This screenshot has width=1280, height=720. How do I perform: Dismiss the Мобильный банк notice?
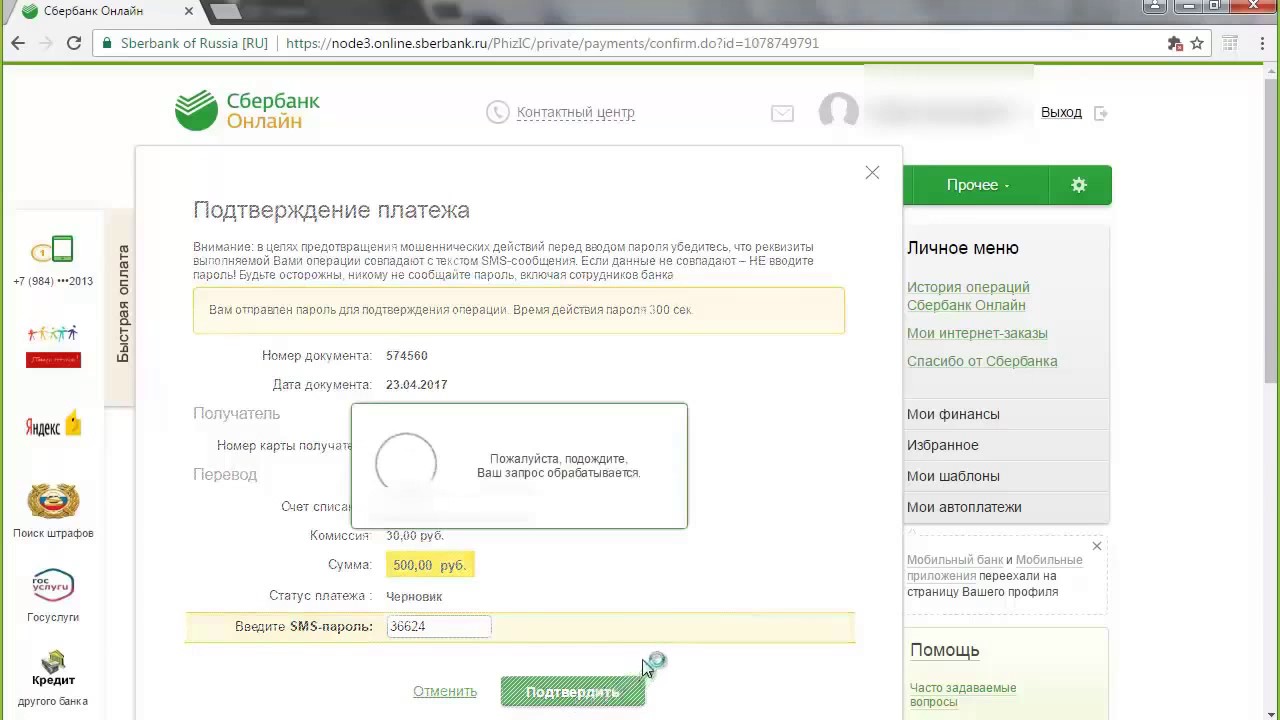[1097, 546]
